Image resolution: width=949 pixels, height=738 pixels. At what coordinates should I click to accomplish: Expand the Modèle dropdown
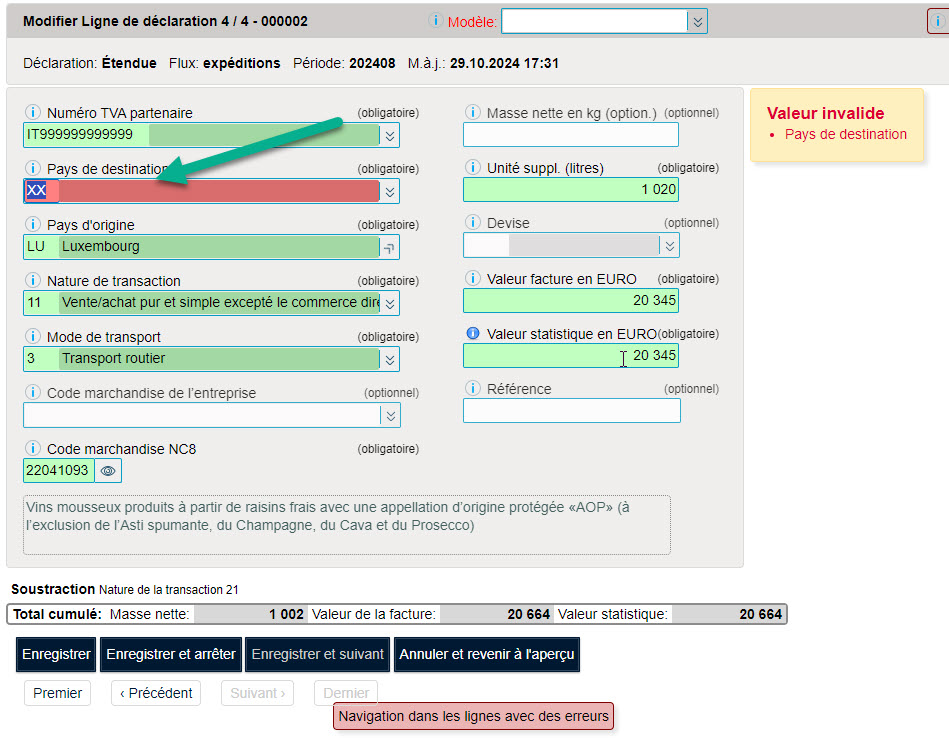[x=698, y=22]
